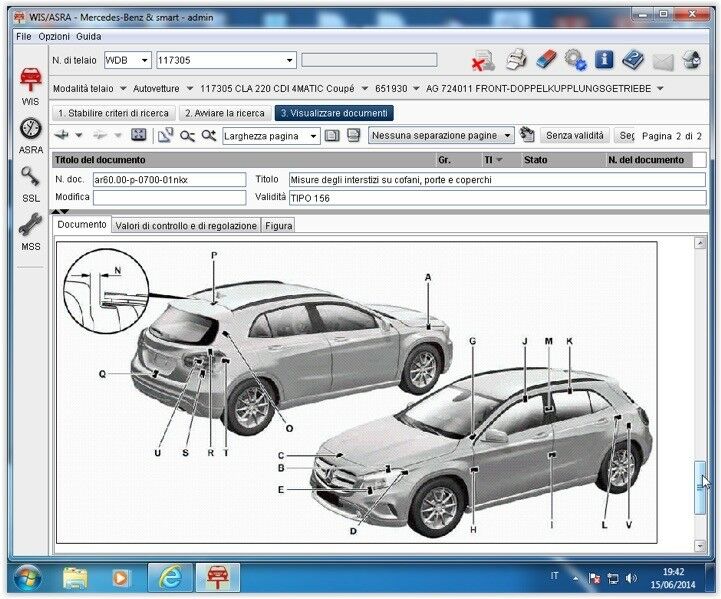The height and width of the screenshot is (599, 721).
Task: Open the blue info icon
Action: point(604,60)
